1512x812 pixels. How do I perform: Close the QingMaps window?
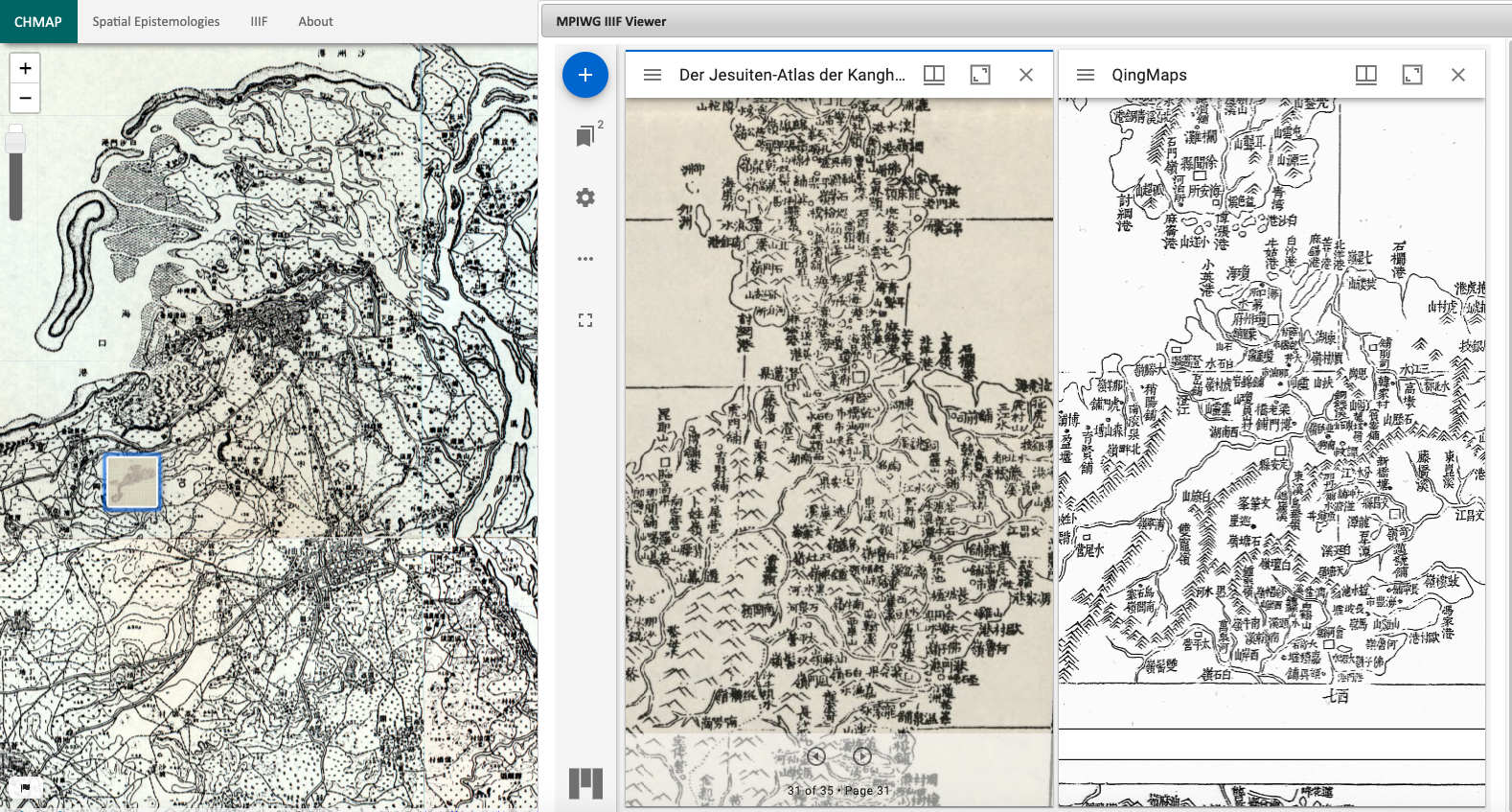pyautogui.click(x=1458, y=75)
